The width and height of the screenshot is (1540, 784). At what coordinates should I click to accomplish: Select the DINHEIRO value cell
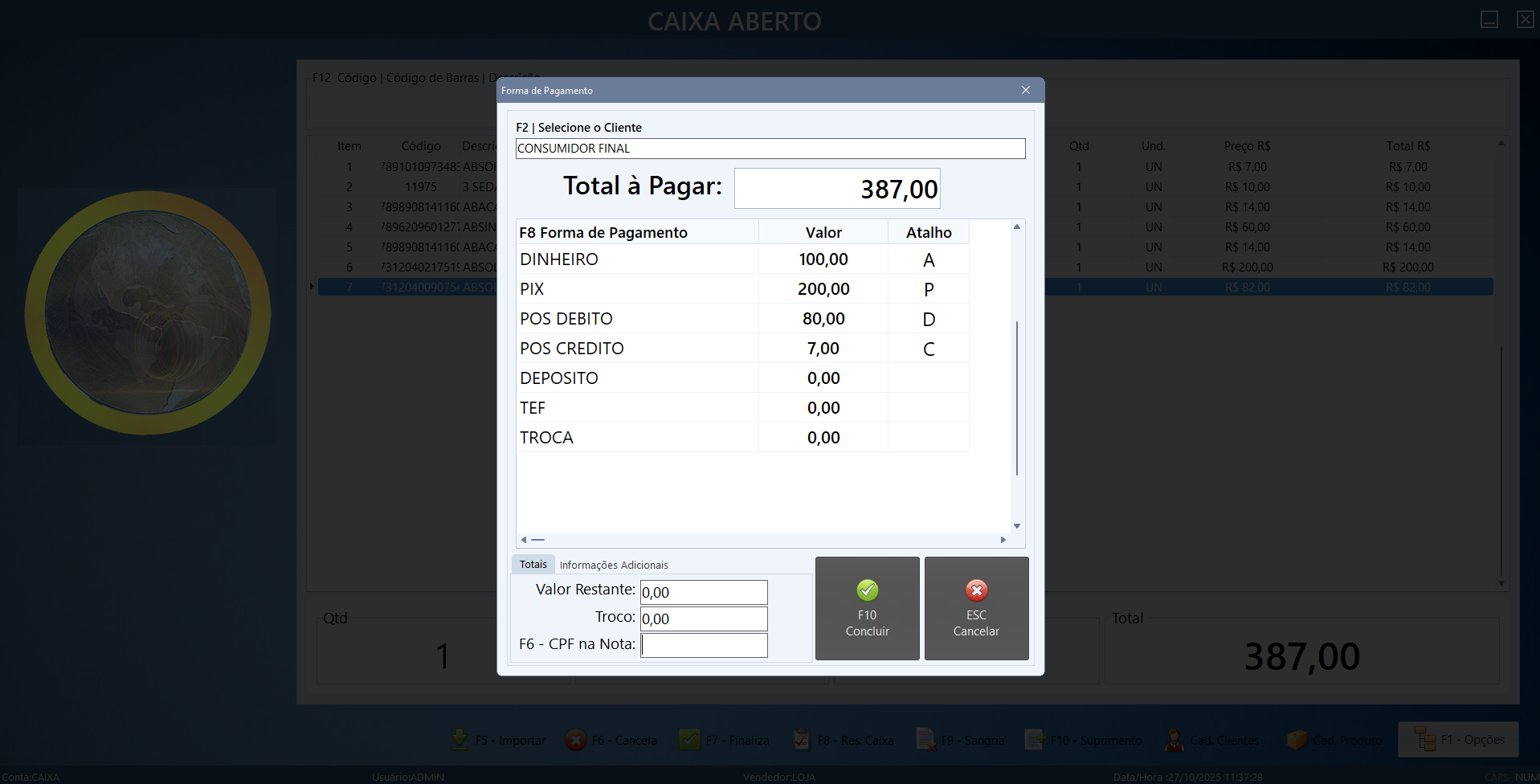point(823,259)
